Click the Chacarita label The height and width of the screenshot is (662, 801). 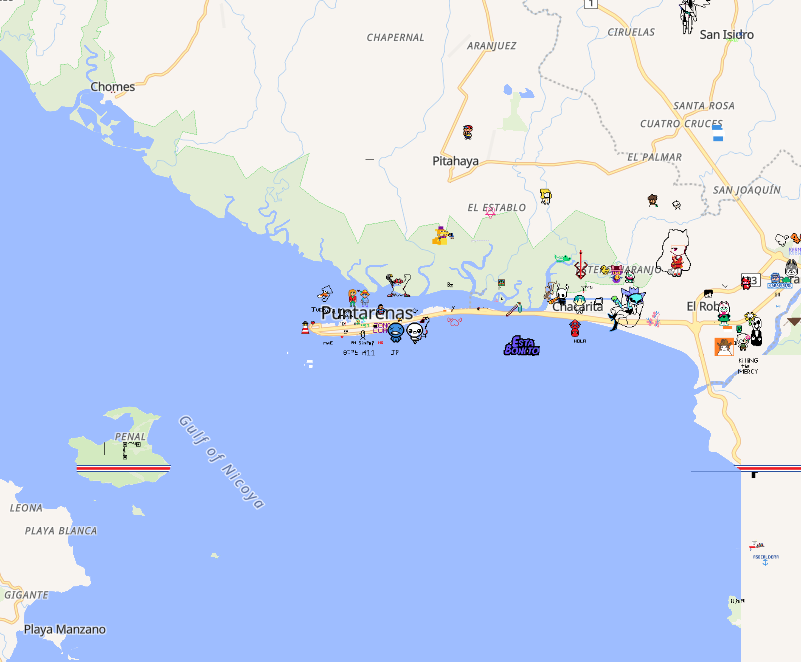click(577, 306)
